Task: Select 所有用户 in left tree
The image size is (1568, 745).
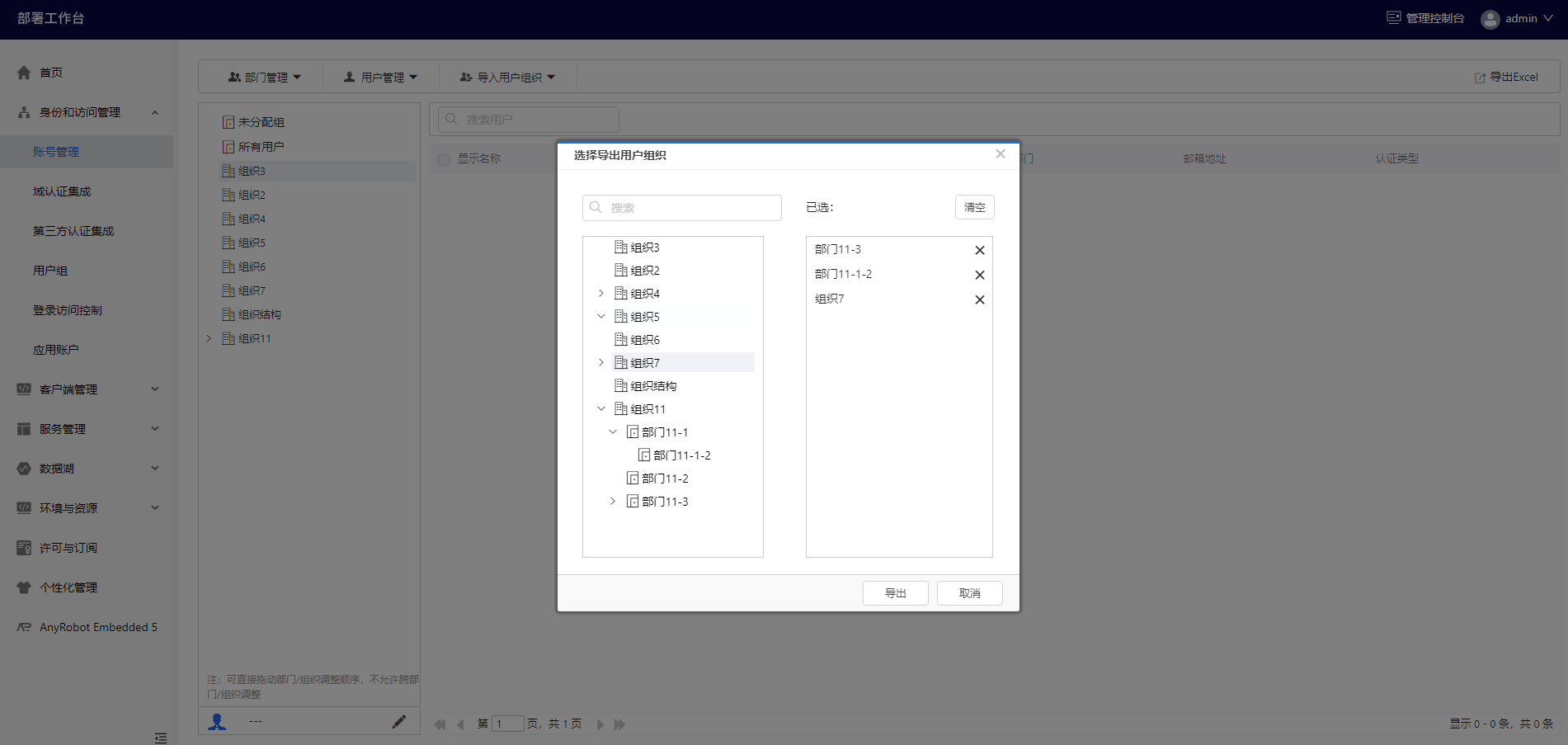Action: (261, 147)
